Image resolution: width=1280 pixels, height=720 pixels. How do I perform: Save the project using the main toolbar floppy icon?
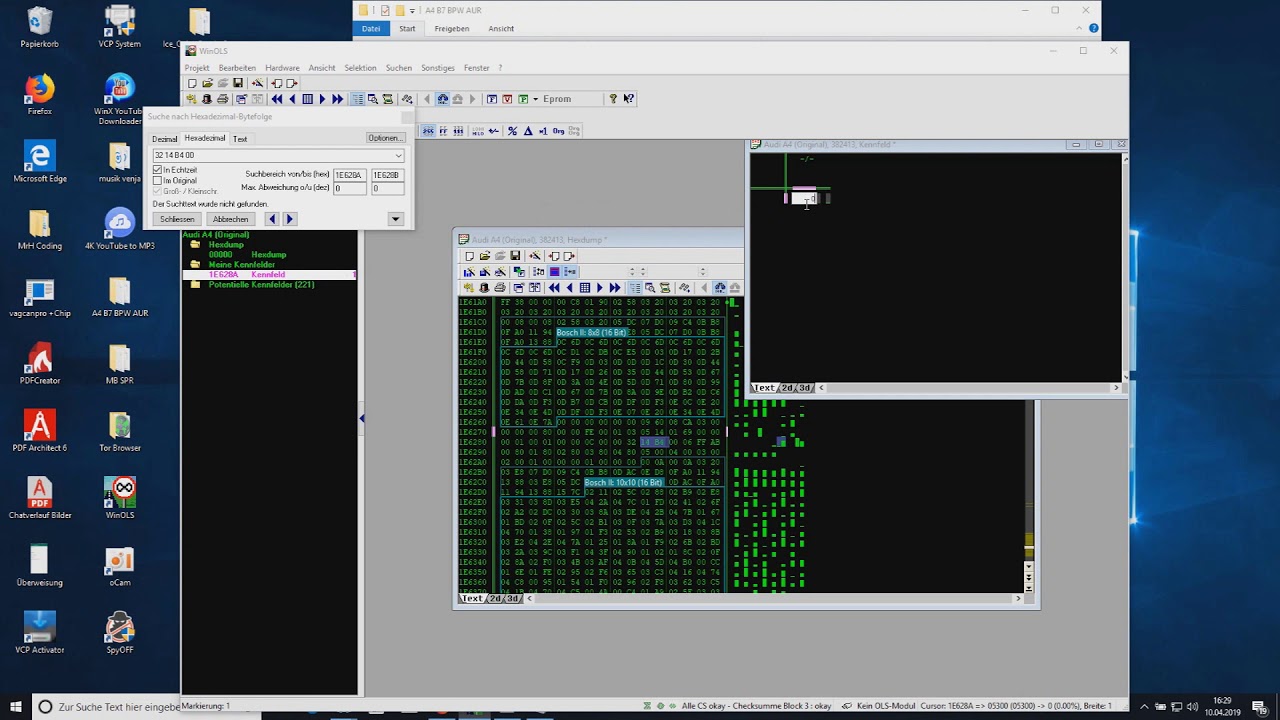(238, 84)
